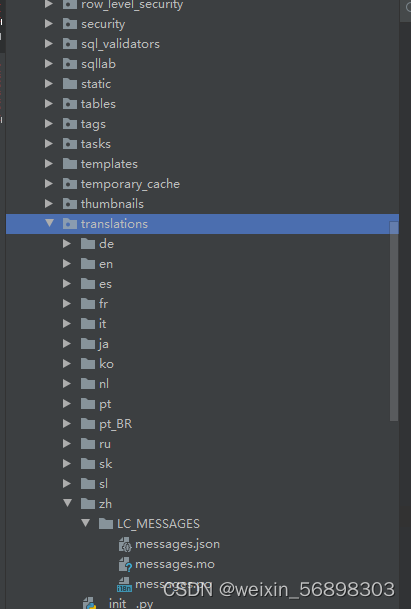Viewport: 411px width, 609px height.
Task: Select the temporary_cache folder
Action: tap(130, 184)
